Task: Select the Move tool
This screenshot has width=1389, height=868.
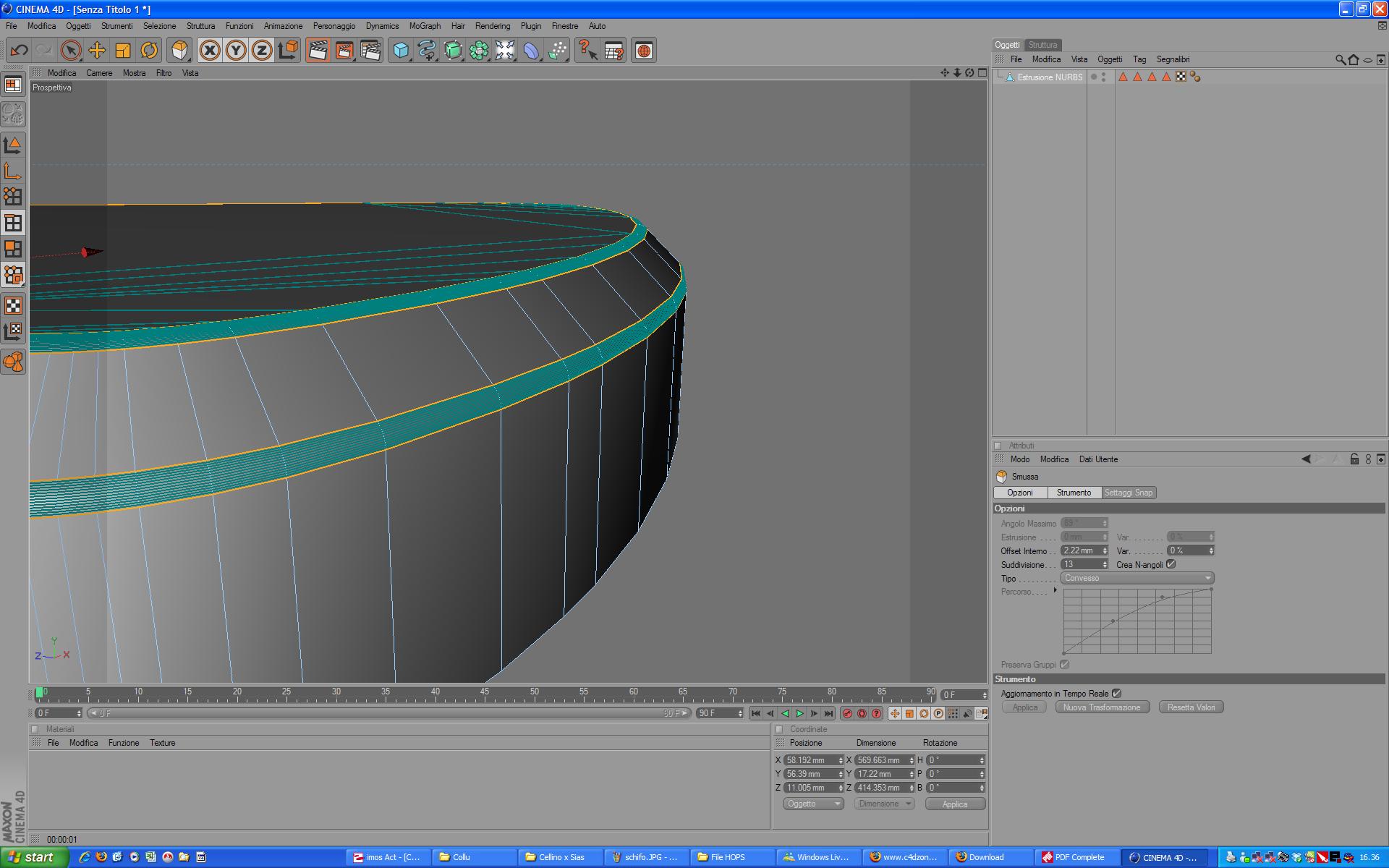Action: pos(97,51)
